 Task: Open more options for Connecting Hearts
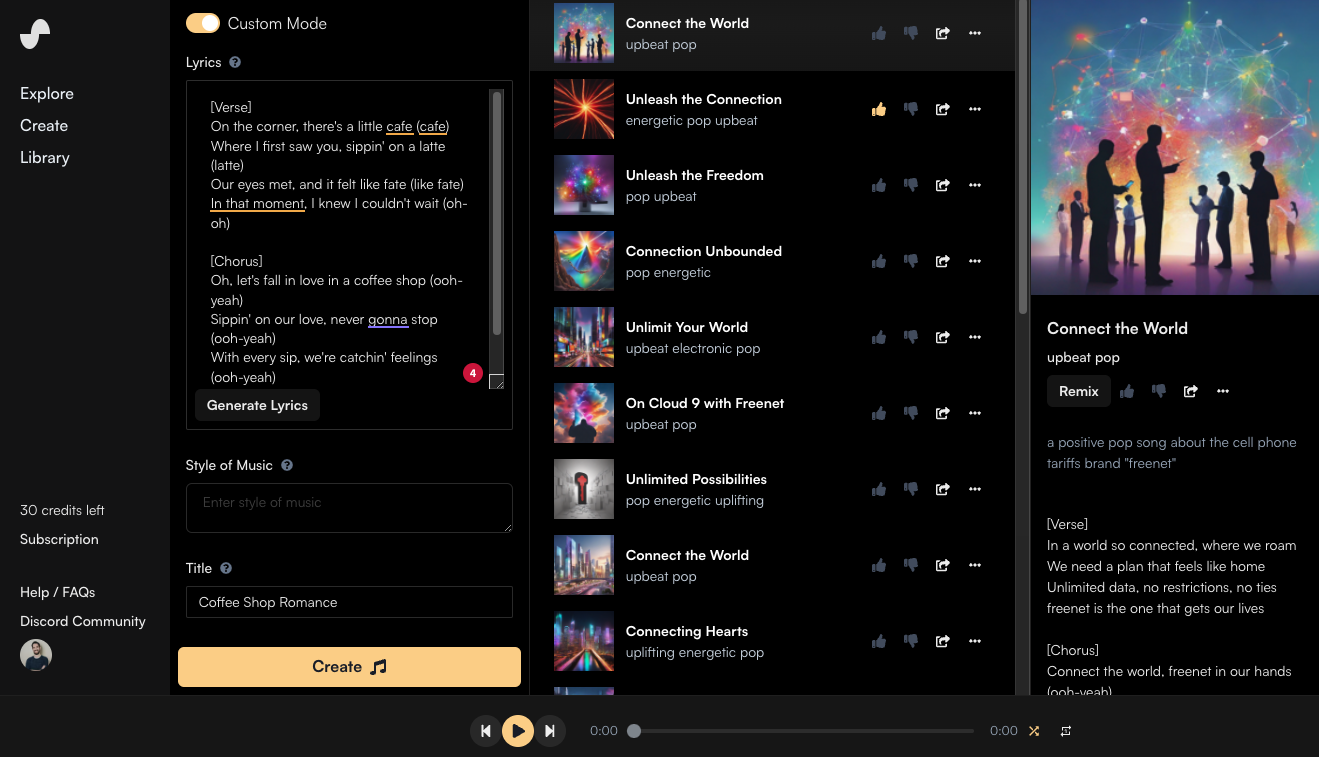pos(975,641)
